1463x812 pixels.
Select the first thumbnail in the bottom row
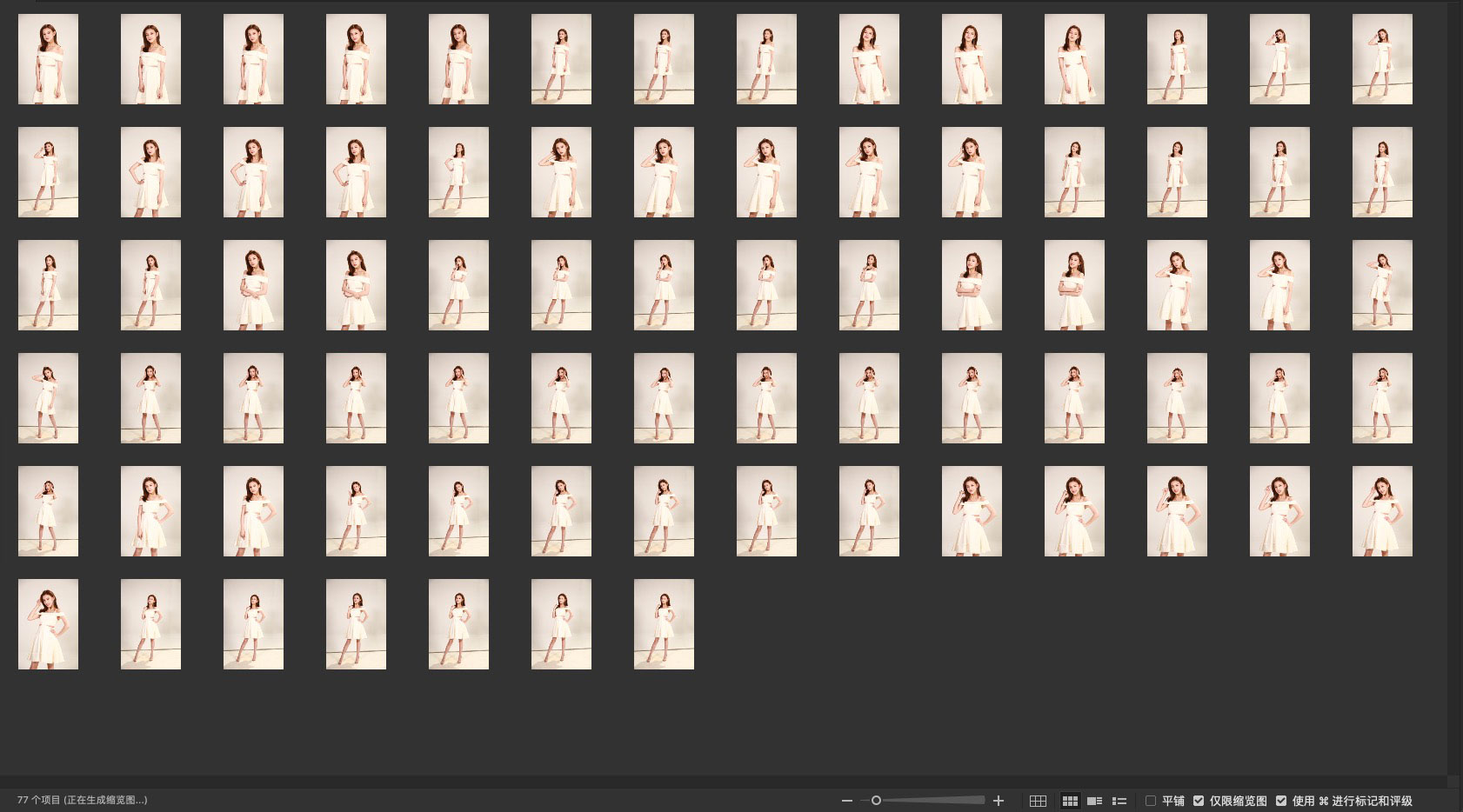click(48, 624)
